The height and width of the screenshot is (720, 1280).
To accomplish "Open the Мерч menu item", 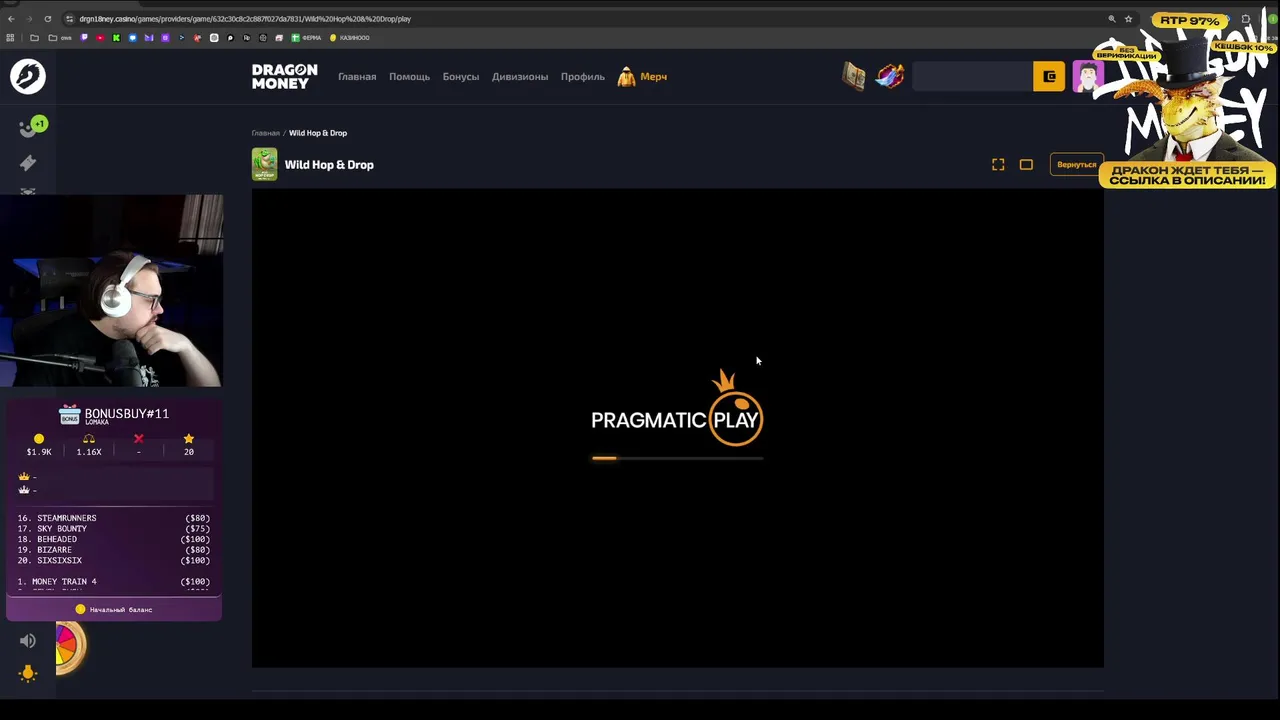I will coord(654,77).
